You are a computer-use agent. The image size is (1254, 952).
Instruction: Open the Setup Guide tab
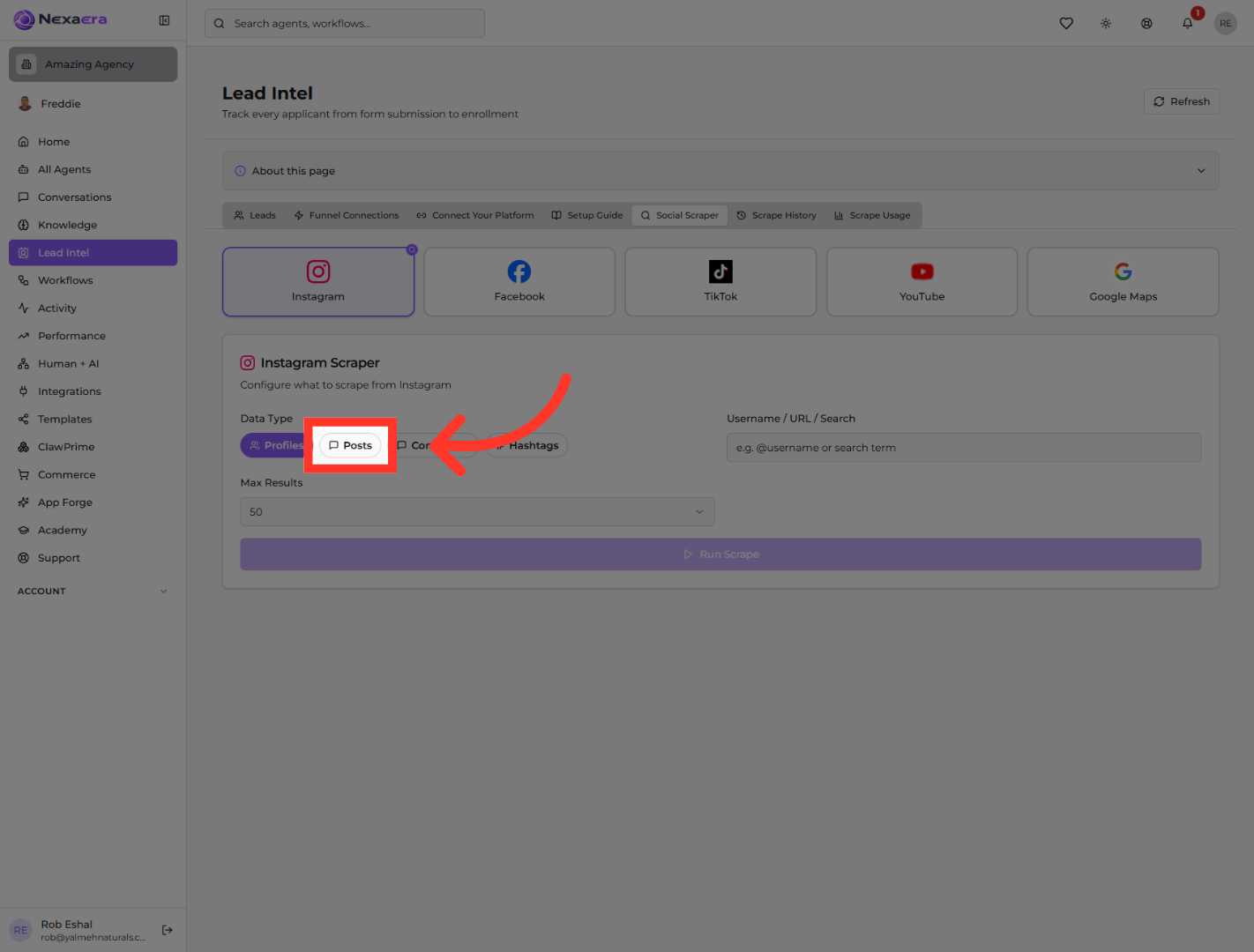(586, 215)
